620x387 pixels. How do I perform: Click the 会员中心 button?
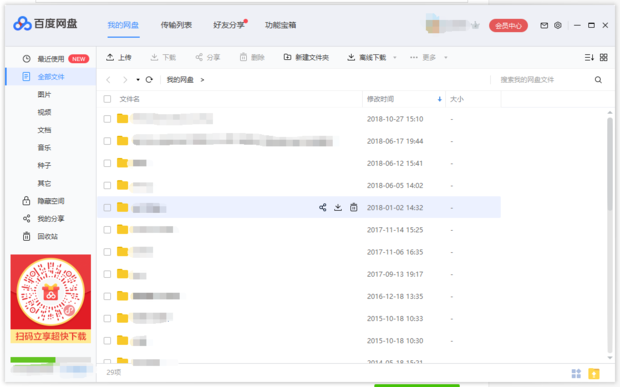[x=508, y=26]
